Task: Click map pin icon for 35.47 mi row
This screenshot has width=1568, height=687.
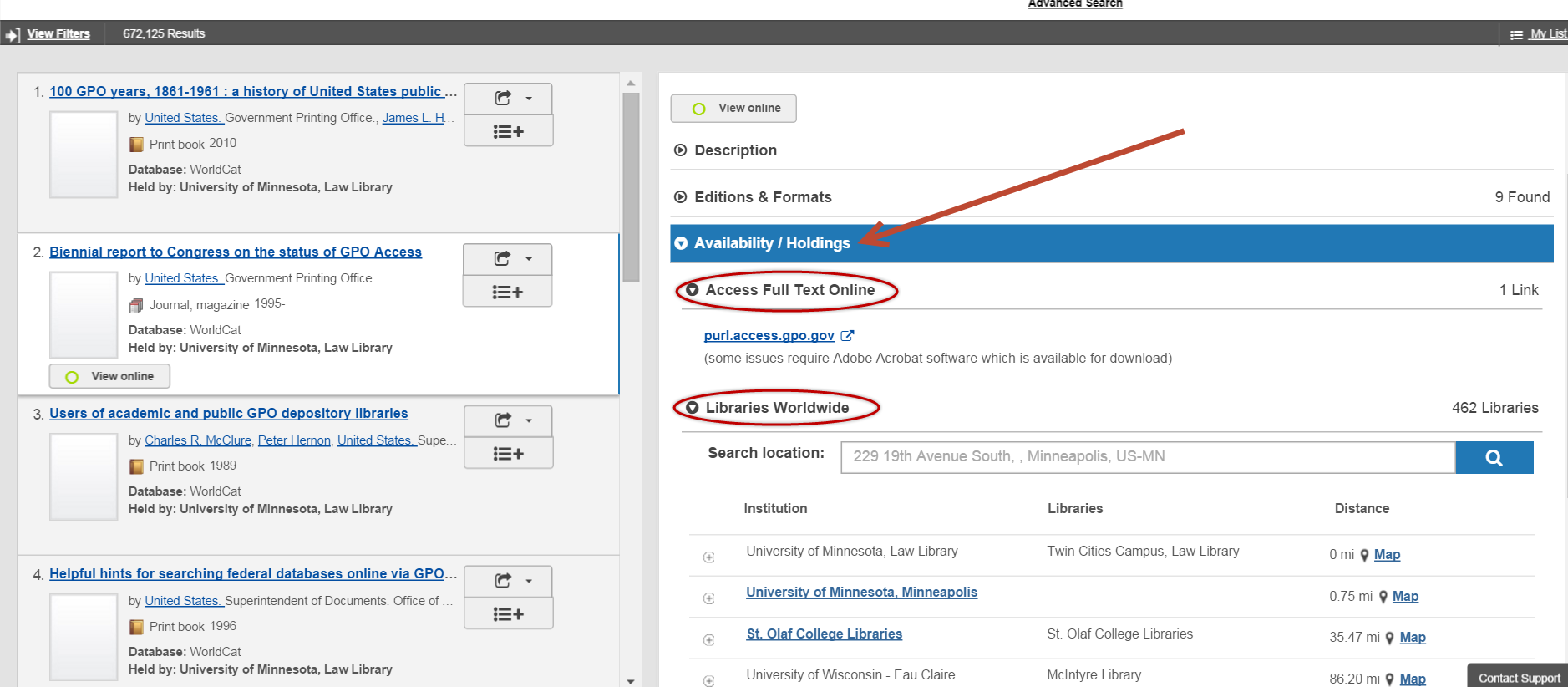Action: pos(1390,638)
